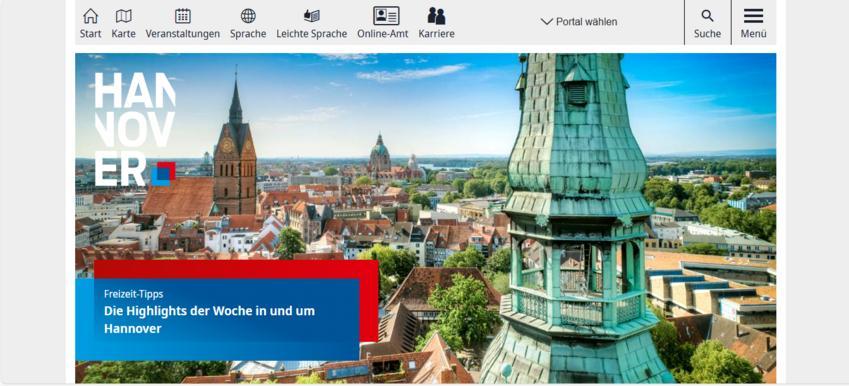
Task: Open the Highlights der Woche headline link
Action: (209, 319)
